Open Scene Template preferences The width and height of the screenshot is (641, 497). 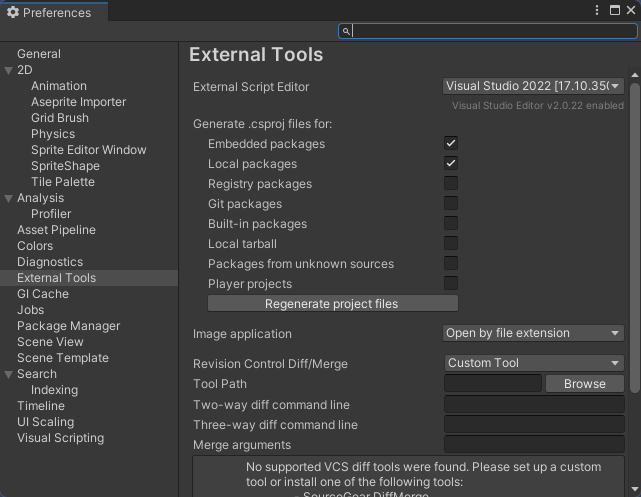click(x=63, y=358)
